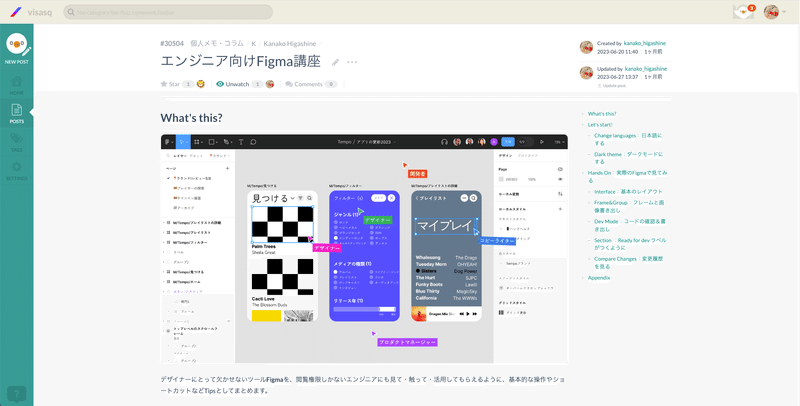800x406 pixels.
Task: Jump to What's this? in table of contents
Action: [602, 114]
